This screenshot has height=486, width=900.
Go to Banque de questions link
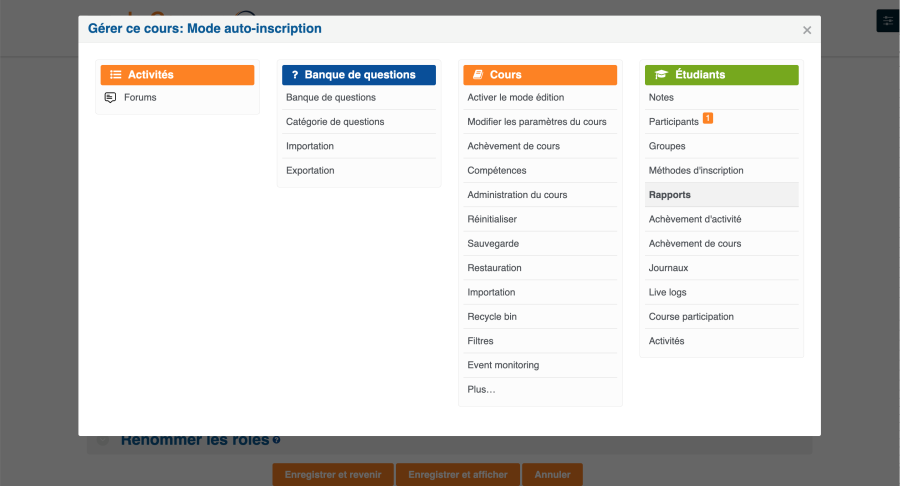click(x=331, y=98)
